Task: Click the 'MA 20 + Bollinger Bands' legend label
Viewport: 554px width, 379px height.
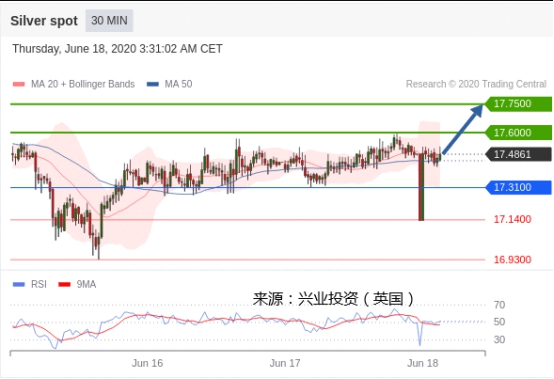Action: 83,84
